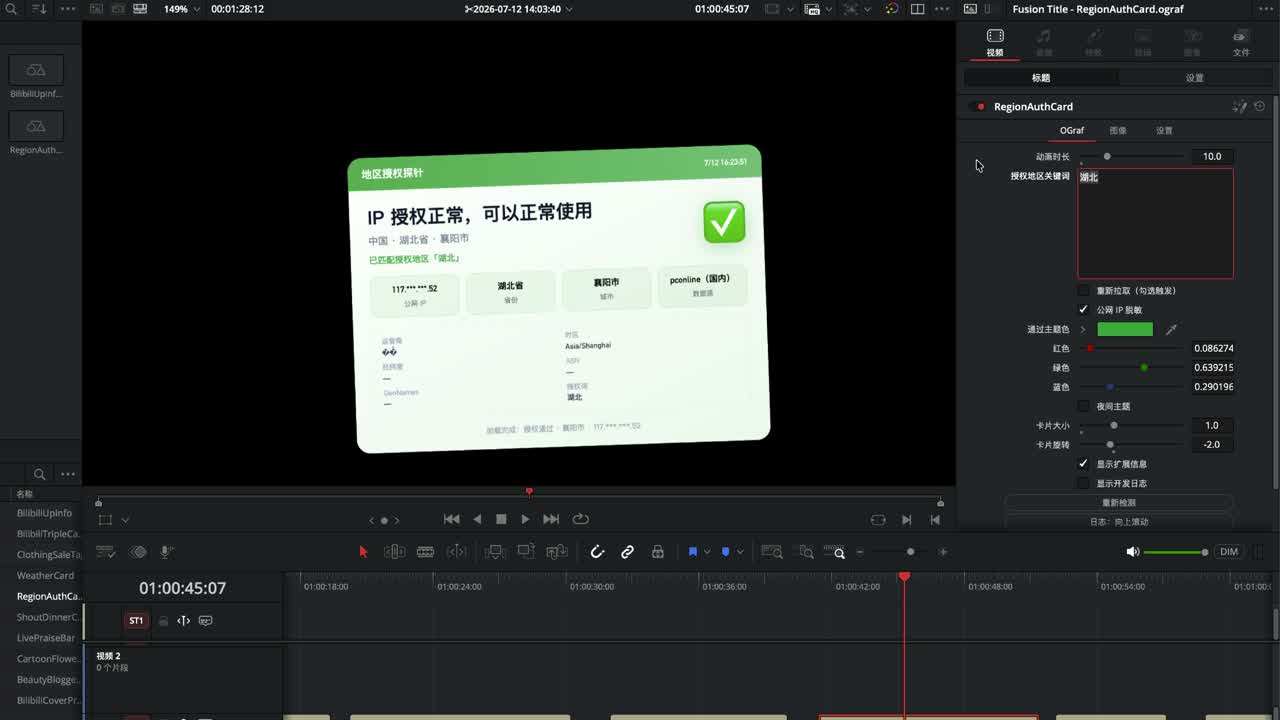Go to next edit point in viewer
The width and height of the screenshot is (1280, 720).
tap(906, 519)
